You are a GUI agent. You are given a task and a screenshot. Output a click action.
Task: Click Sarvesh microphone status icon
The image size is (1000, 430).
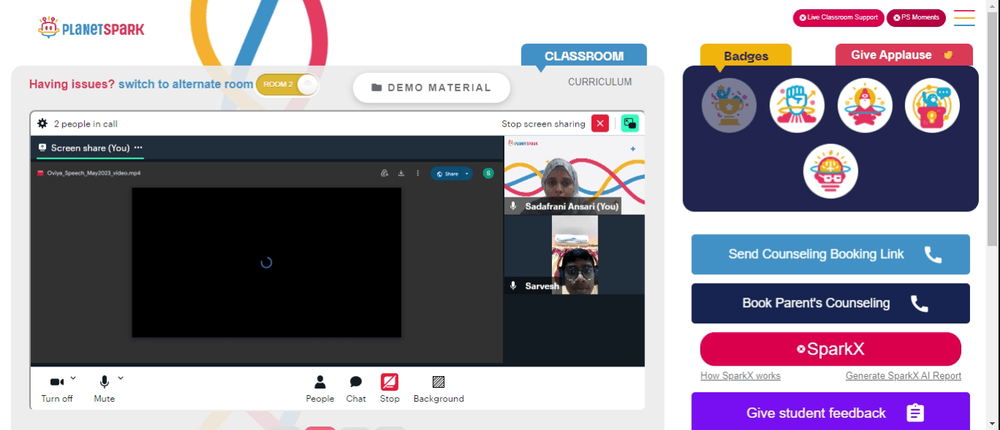(x=513, y=286)
